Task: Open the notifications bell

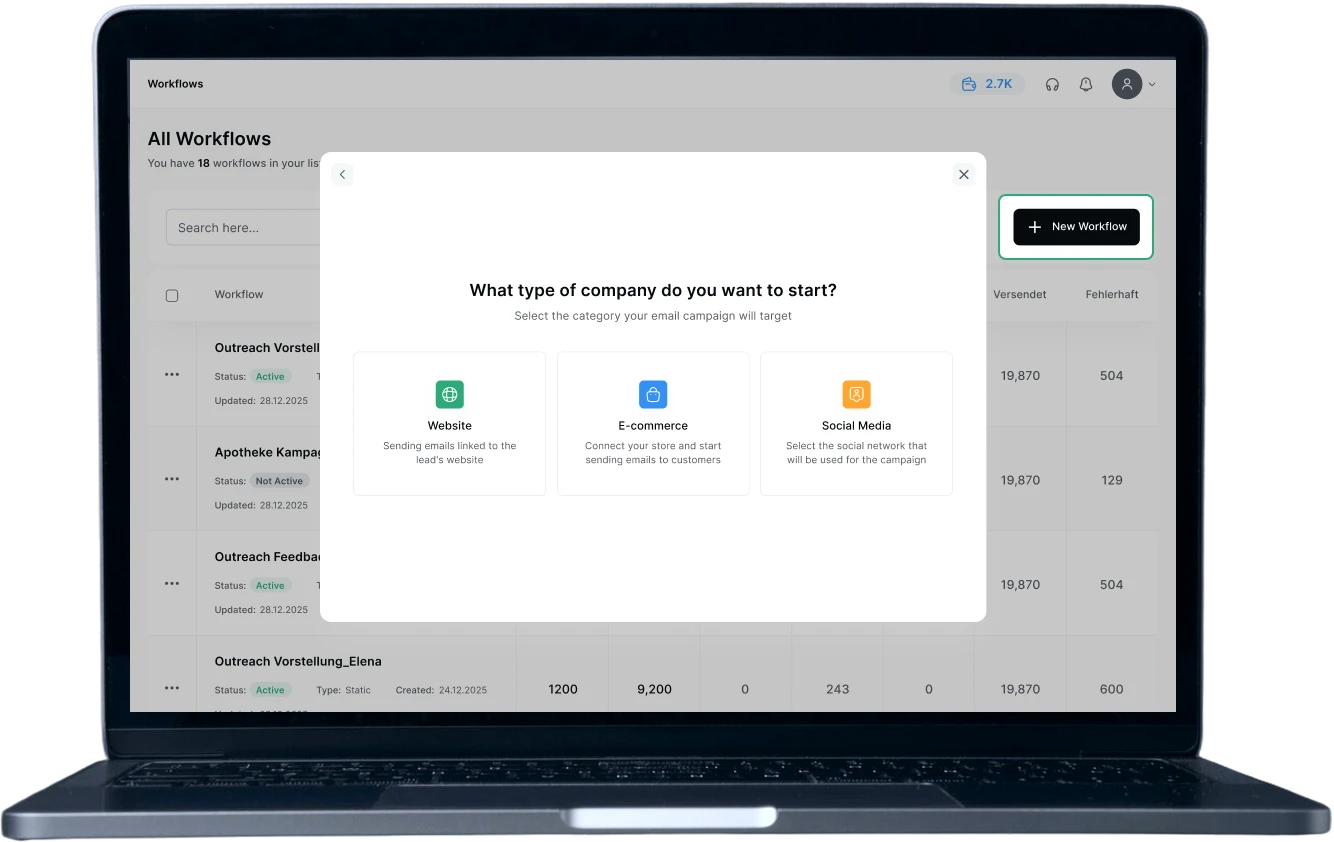Action: tap(1085, 84)
